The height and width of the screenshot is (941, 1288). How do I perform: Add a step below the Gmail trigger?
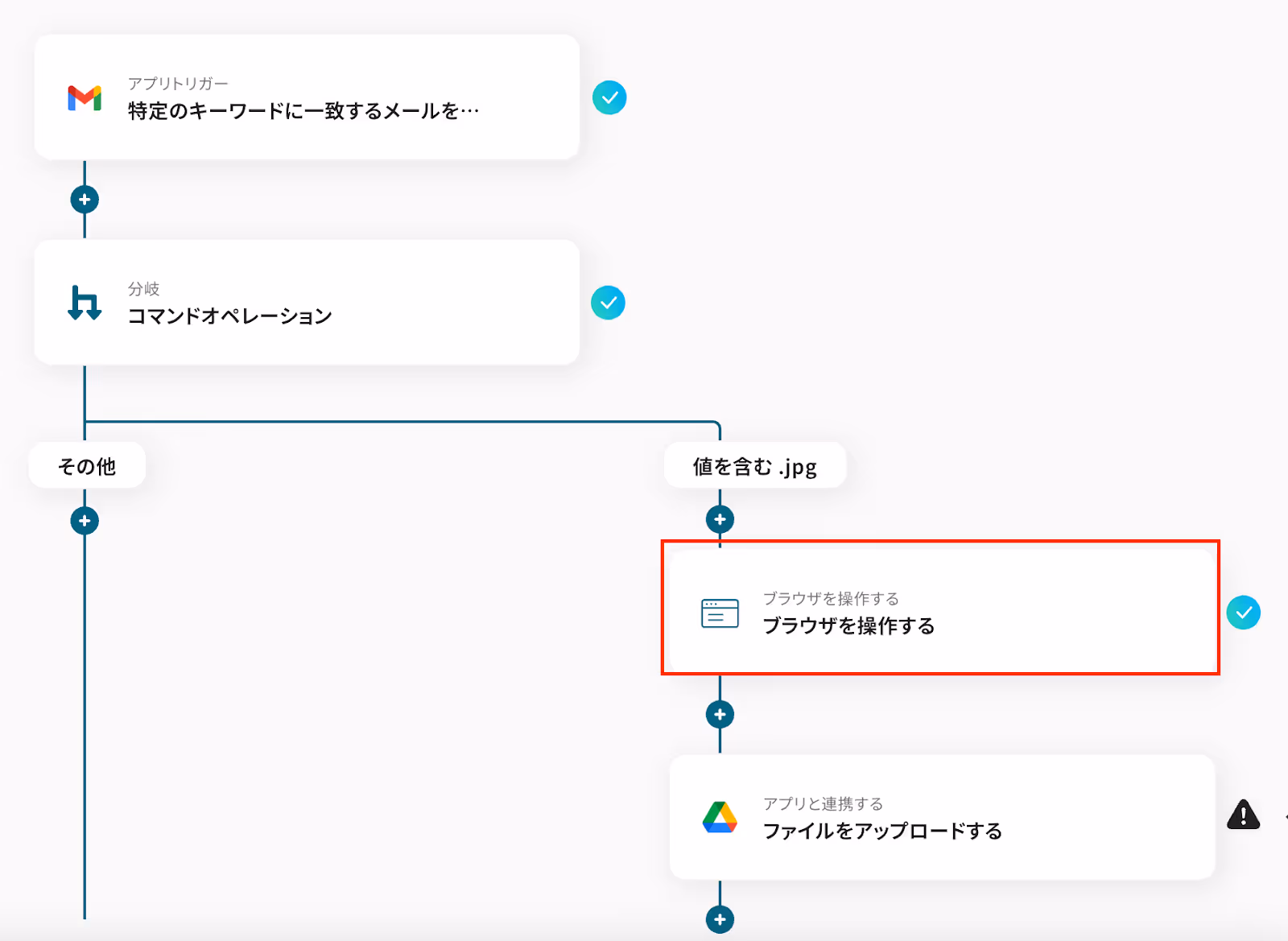pos(85,199)
